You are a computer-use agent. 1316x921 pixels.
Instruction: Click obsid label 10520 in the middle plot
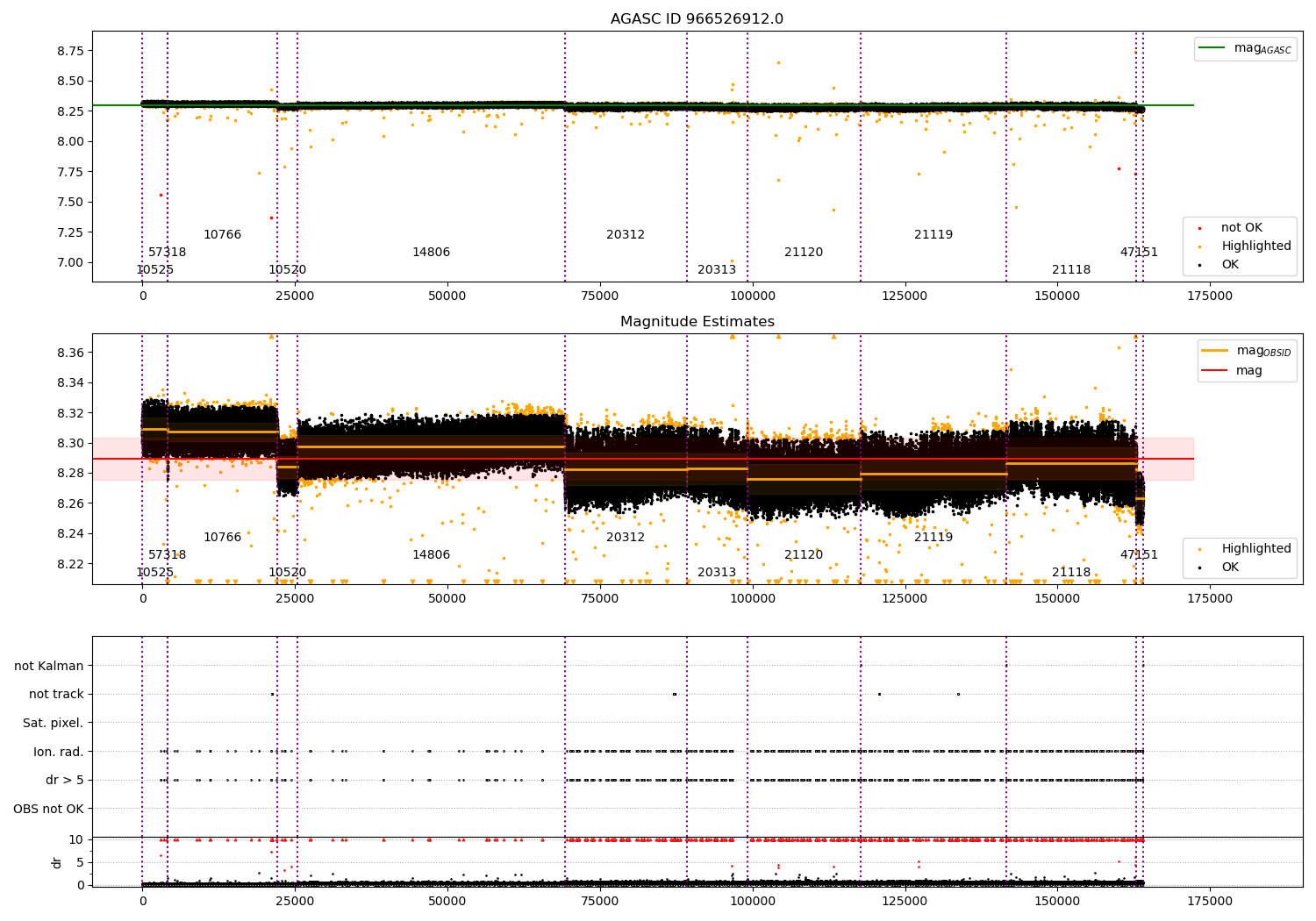pos(287,573)
